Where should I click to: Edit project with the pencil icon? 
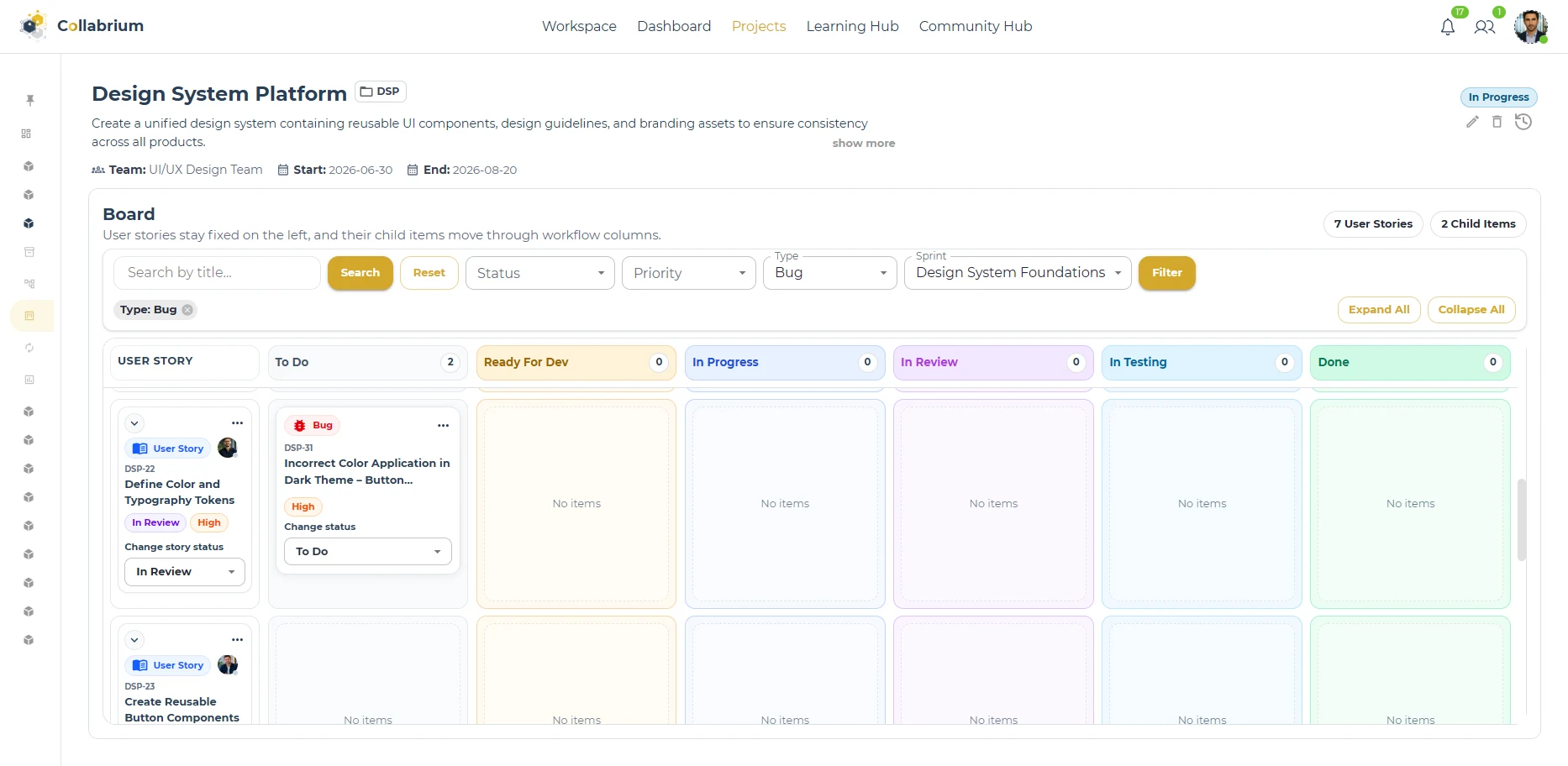[1472, 122]
